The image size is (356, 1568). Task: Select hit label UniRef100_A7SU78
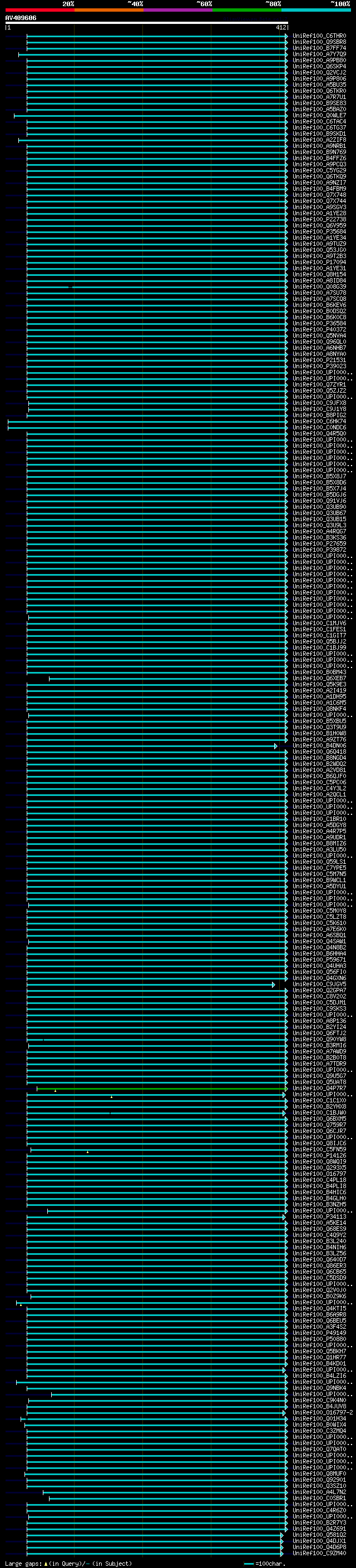pos(319,293)
